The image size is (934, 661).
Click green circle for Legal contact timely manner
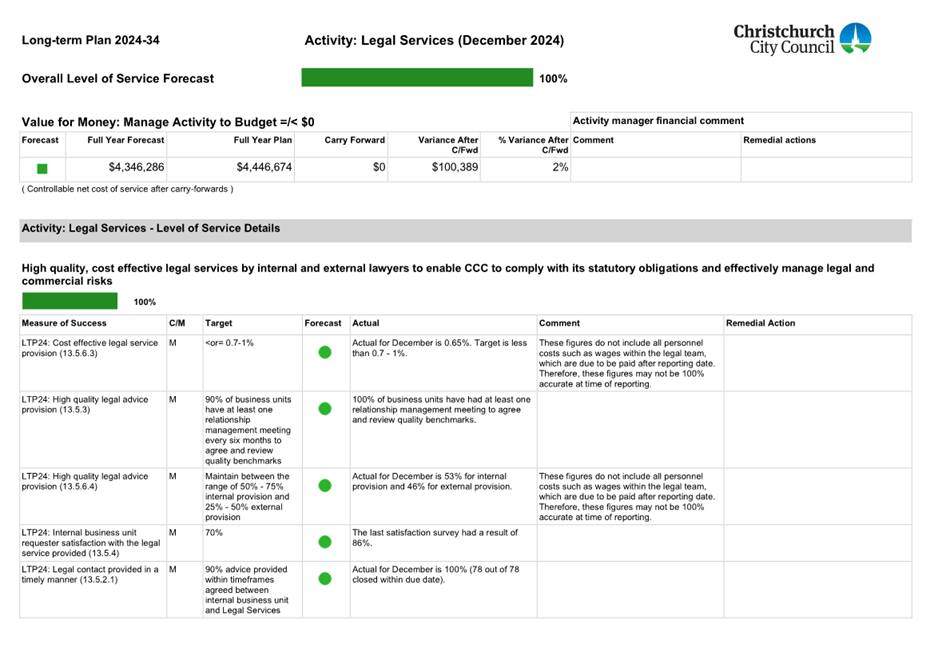point(324,578)
